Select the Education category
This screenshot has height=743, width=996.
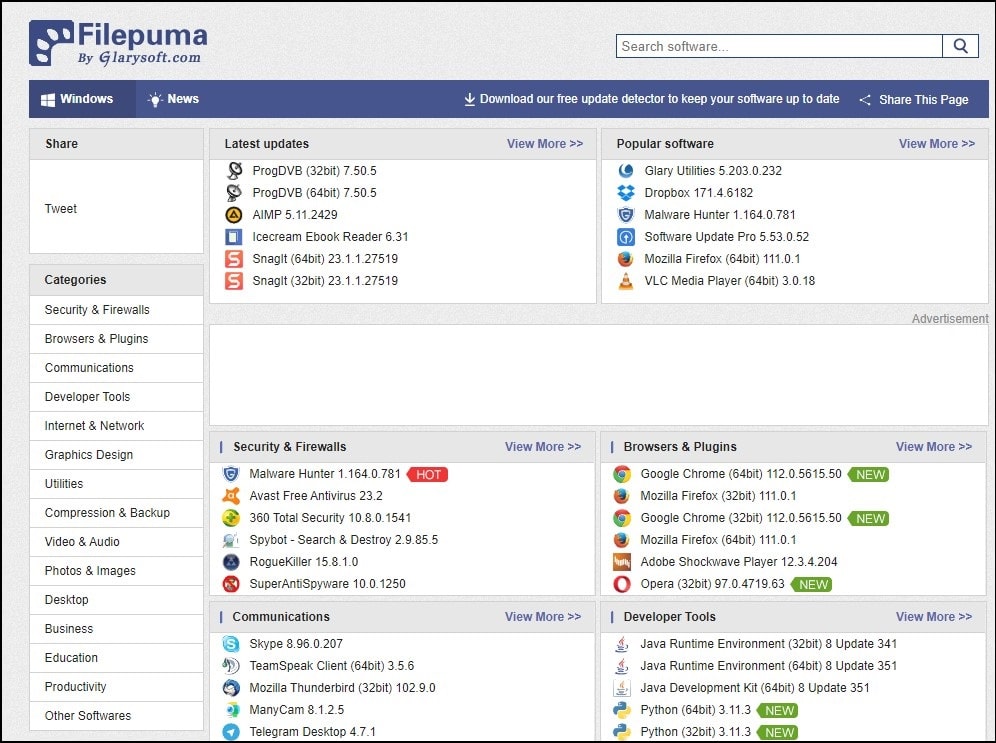[116, 658]
